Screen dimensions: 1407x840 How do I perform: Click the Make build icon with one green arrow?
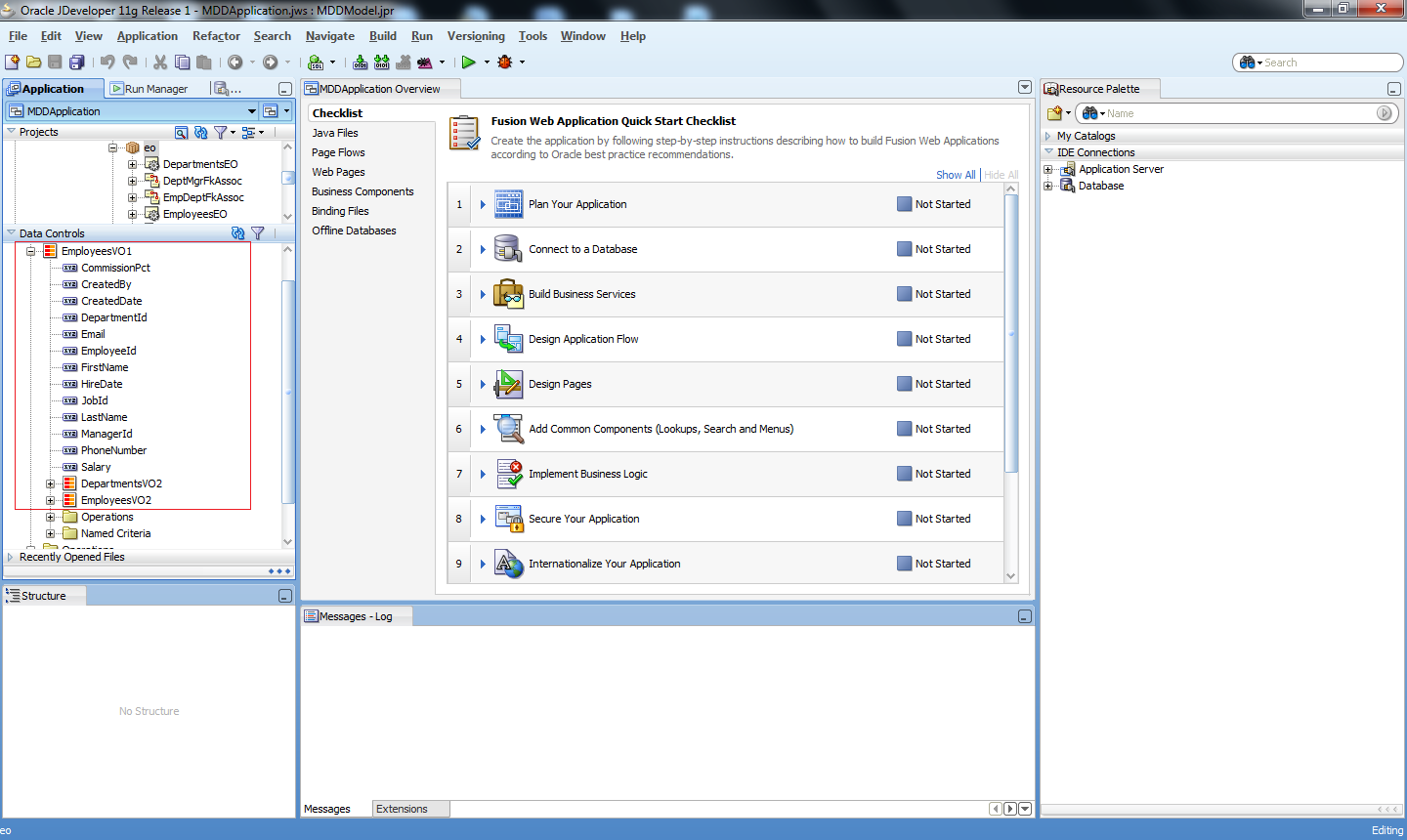point(361,62)
